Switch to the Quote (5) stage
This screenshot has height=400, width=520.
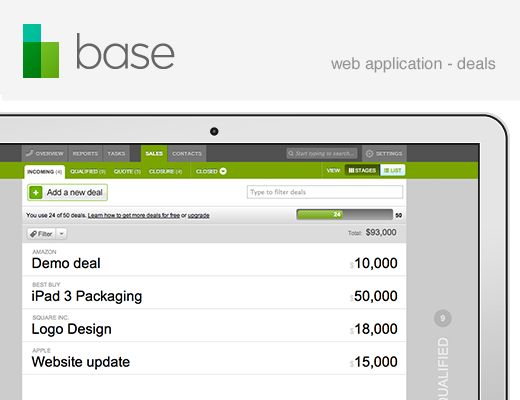tap(127, 171)
